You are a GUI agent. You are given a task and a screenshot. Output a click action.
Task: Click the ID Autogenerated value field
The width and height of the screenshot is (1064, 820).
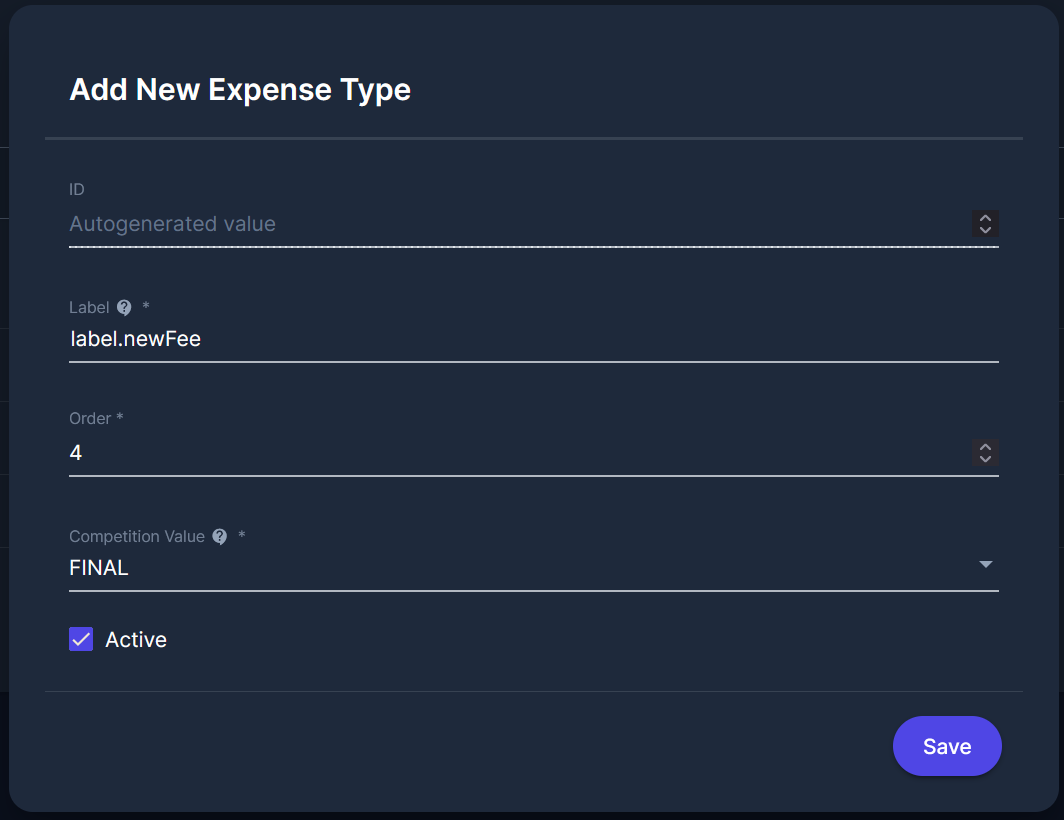[x=500, y=224]
